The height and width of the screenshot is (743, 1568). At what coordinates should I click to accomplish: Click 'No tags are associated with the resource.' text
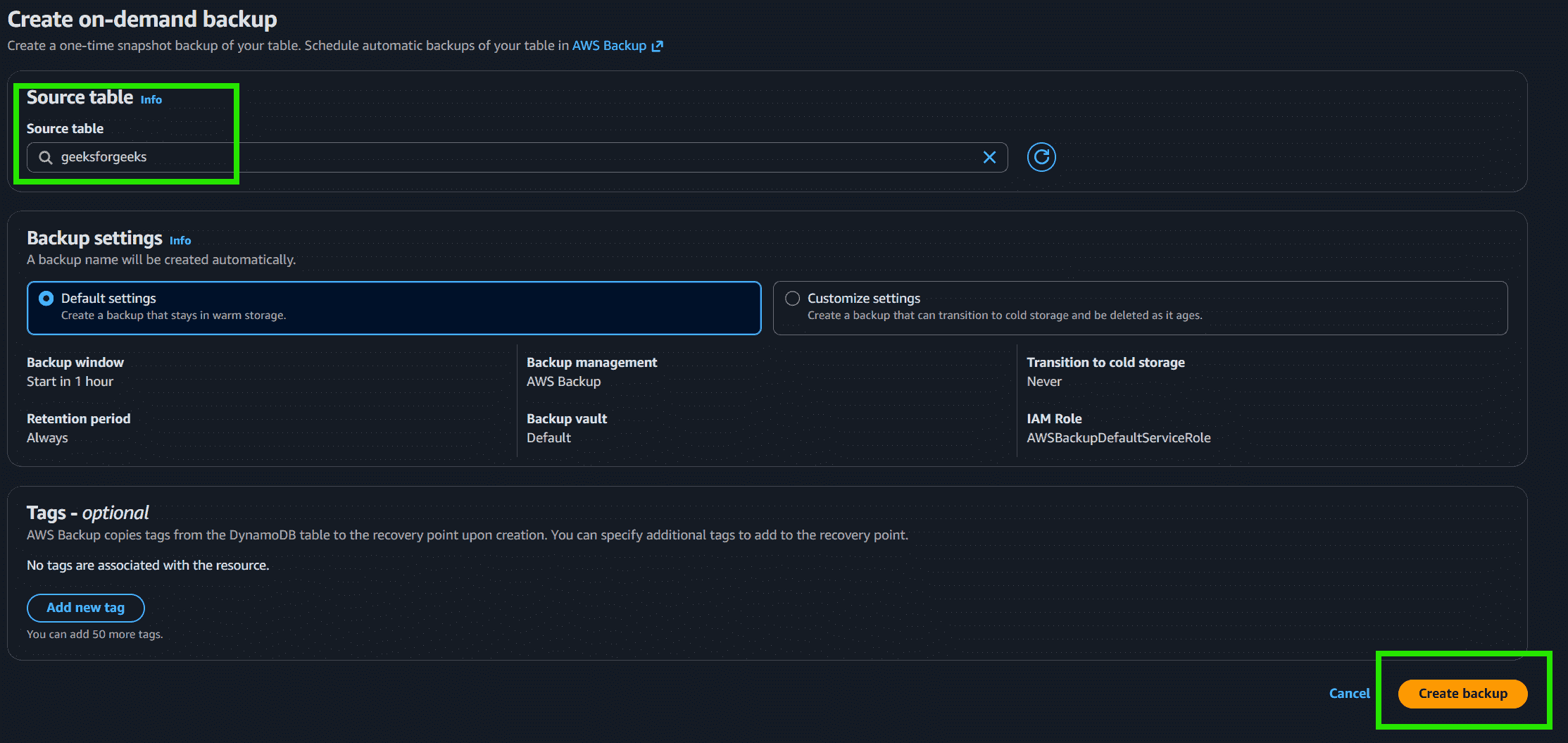pos(148,566)
